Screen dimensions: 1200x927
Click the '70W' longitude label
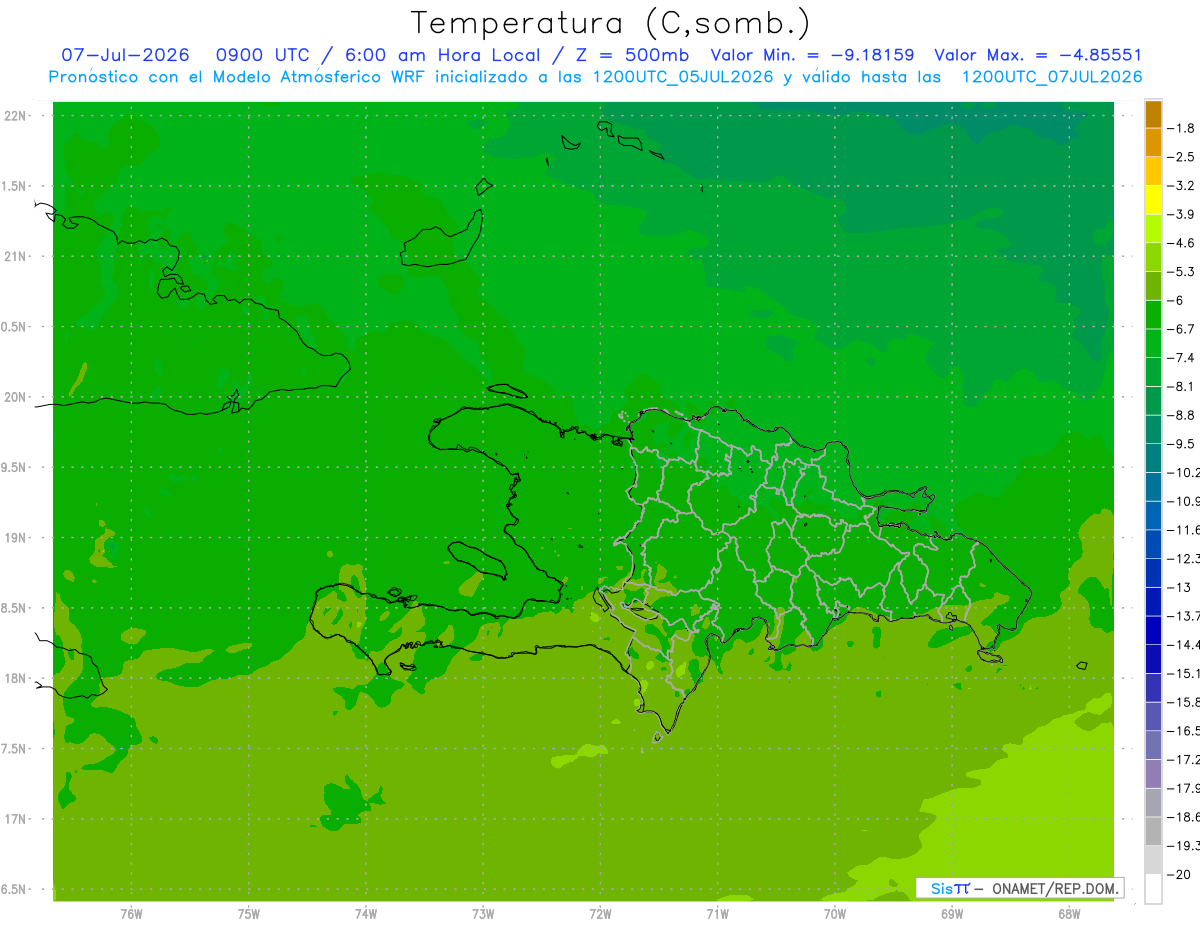(835, 913)
